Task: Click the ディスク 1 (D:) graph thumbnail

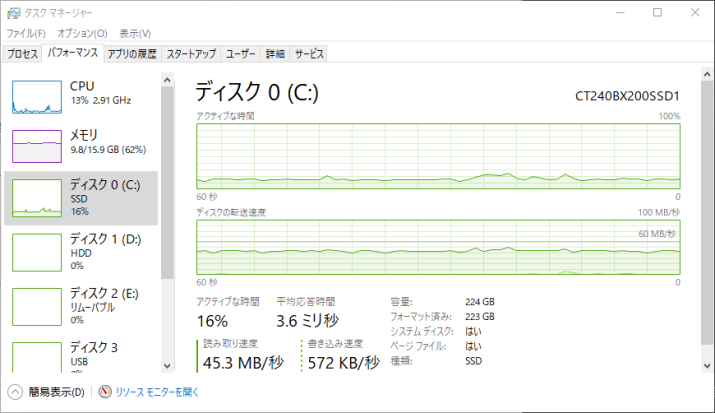Action: click(37, 252)
